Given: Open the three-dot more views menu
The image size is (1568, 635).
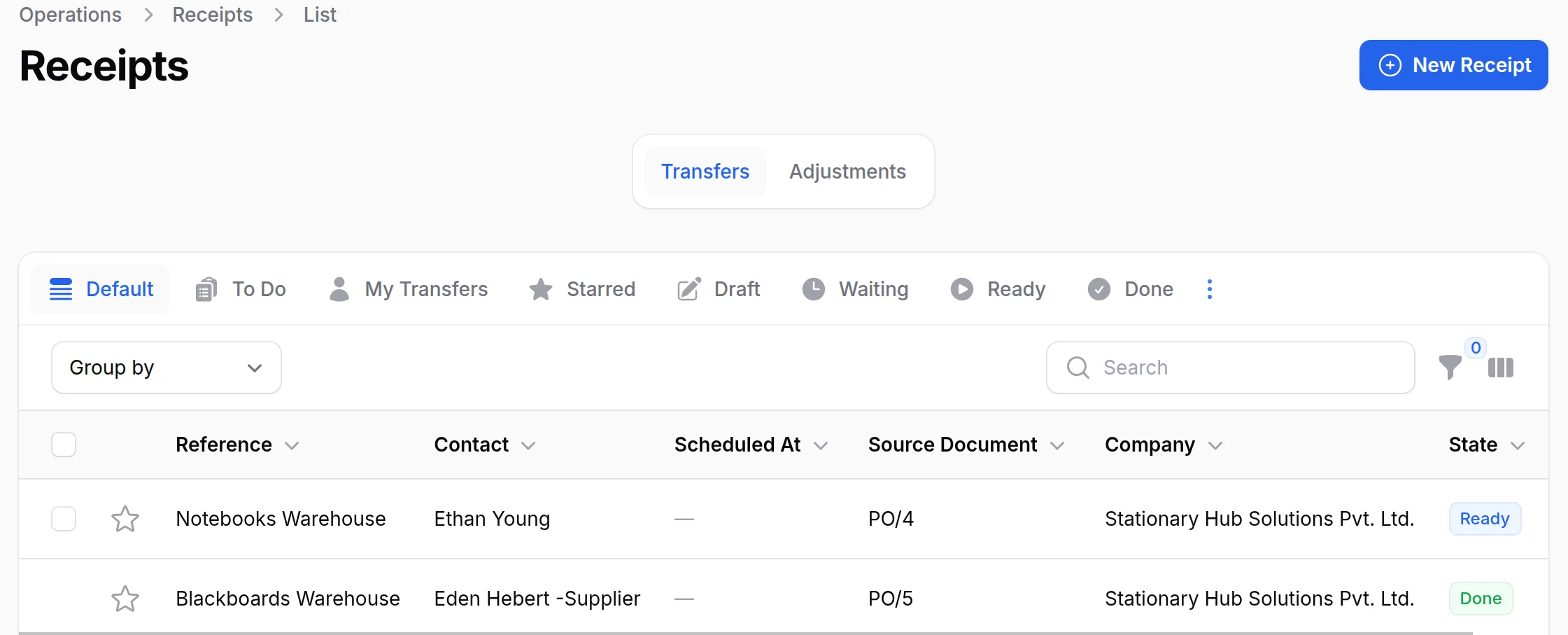Looking at the screenshot, I should (1210, 289).
